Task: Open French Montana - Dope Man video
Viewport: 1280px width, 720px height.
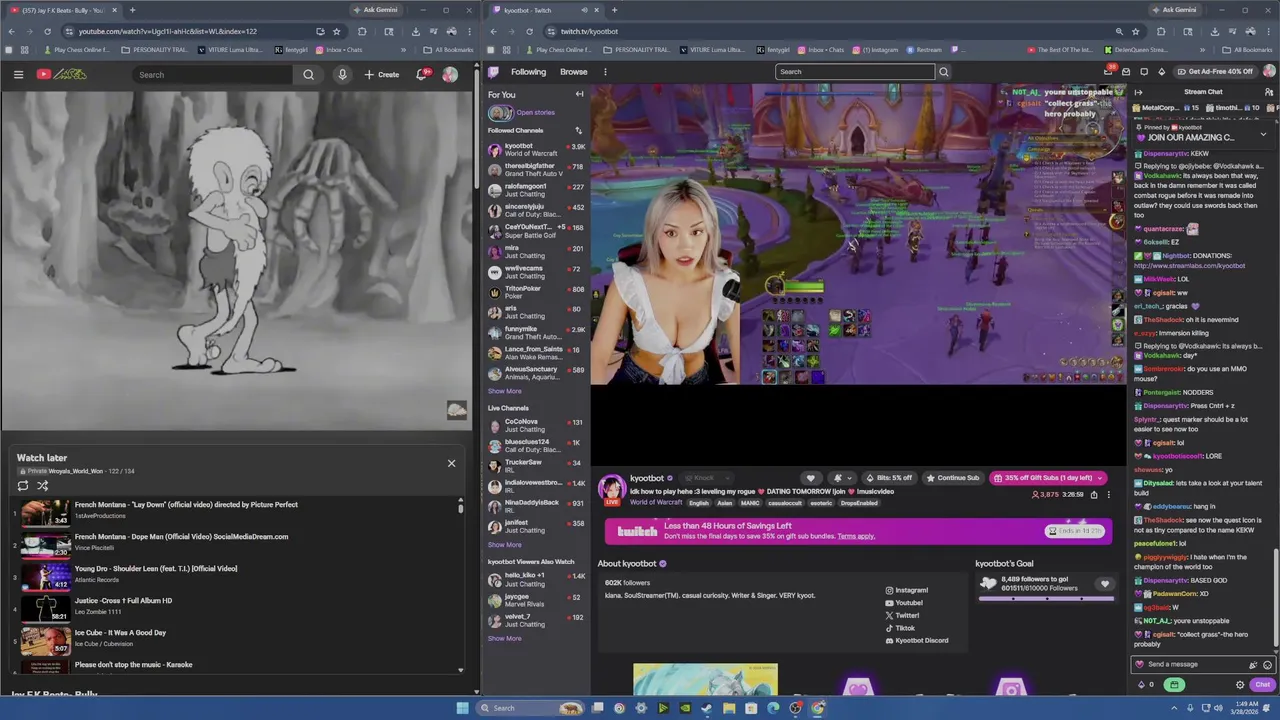Action: [x=181, y=536]
